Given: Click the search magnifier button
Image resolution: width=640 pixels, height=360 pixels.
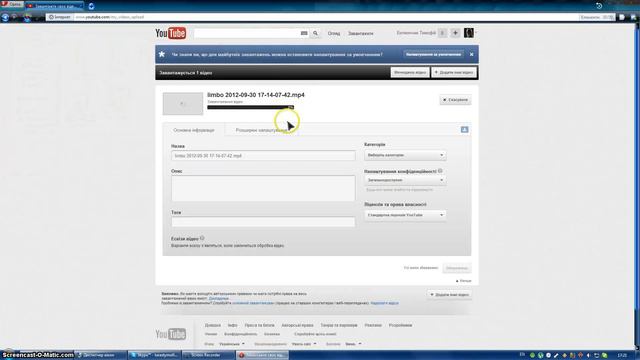Looking at the screenshot, I should tap(315, 33).
